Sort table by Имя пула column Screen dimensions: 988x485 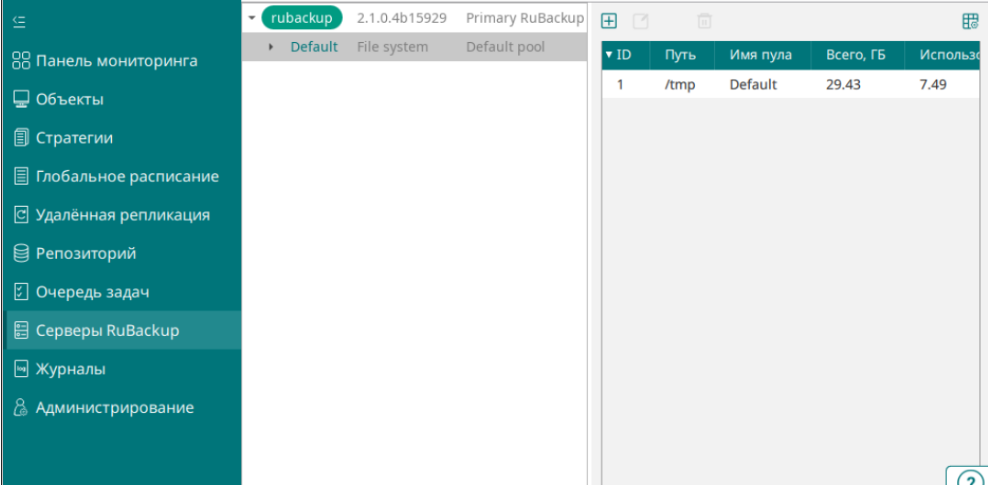pos(763,55)
